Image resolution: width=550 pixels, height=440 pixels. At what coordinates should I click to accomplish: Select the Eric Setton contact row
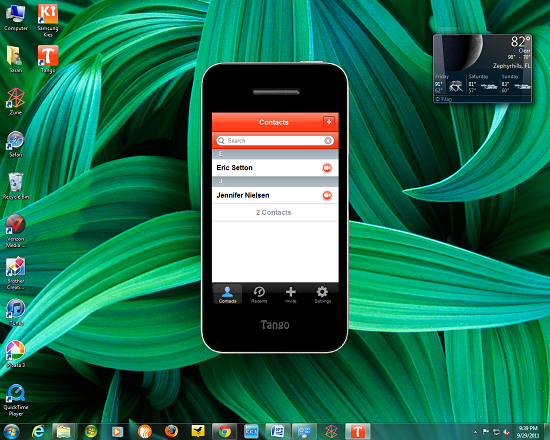(275, 168)
